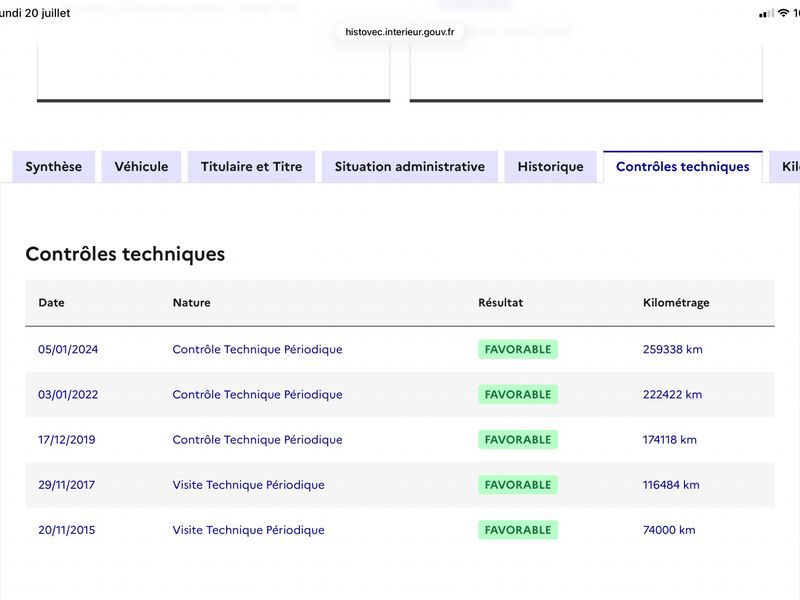Click Visite Technique Périodique in the 29/11/2017 row
This screenshot has height=600, width=800.
(248, 485)
